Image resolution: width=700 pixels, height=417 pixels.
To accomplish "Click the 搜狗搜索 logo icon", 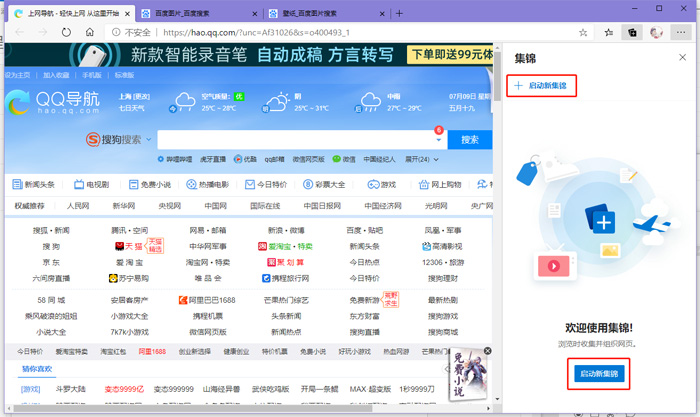I will point(92,139).
